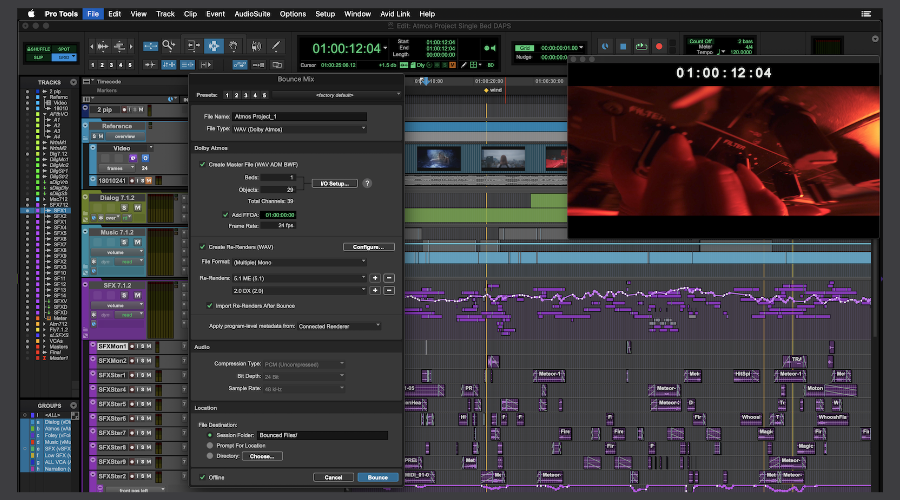Open the File Type dropdown
Viewport: 900px width, 500px height.
point(299,129)
